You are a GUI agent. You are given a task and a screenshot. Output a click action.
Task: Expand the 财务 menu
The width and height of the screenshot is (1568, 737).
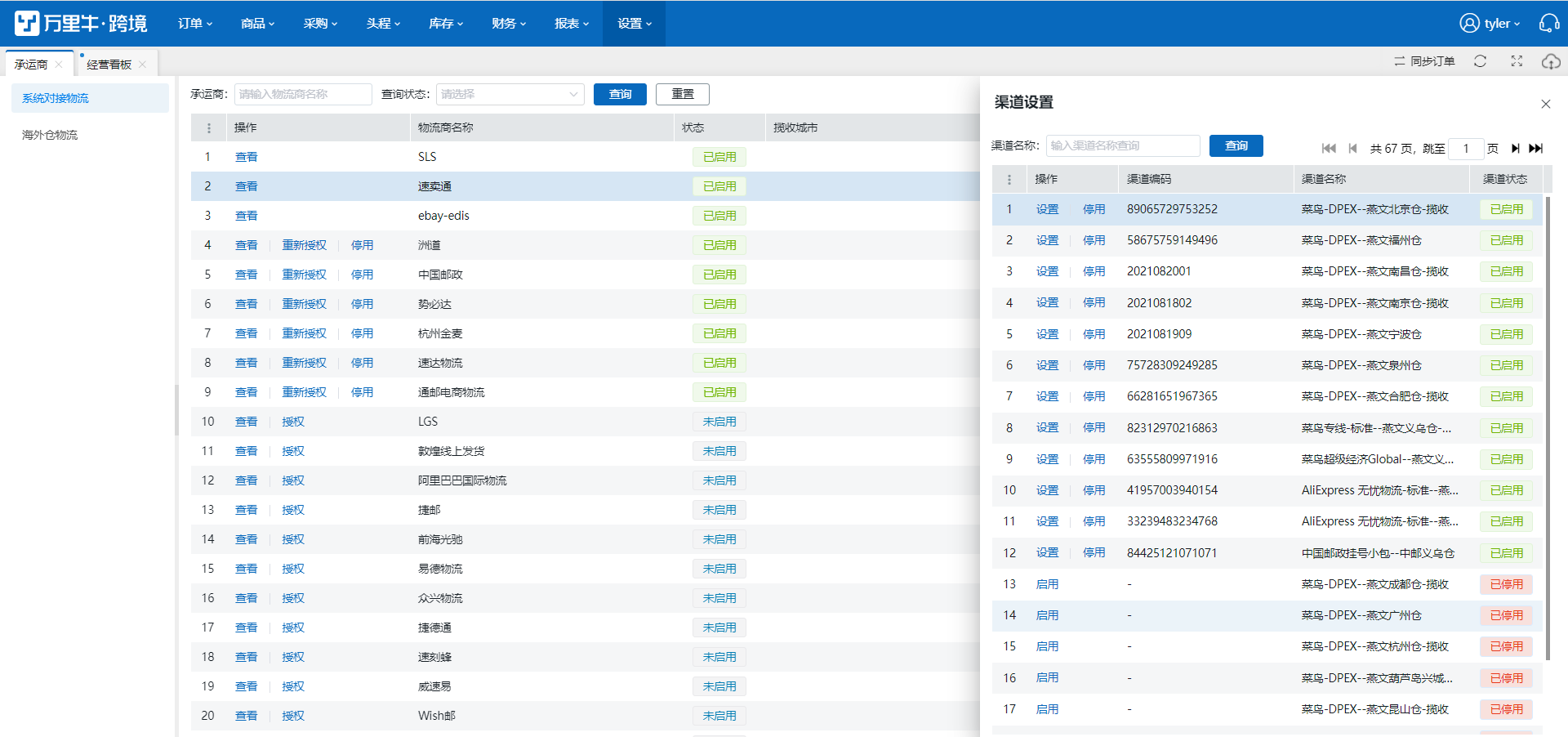tap(509, 23)
